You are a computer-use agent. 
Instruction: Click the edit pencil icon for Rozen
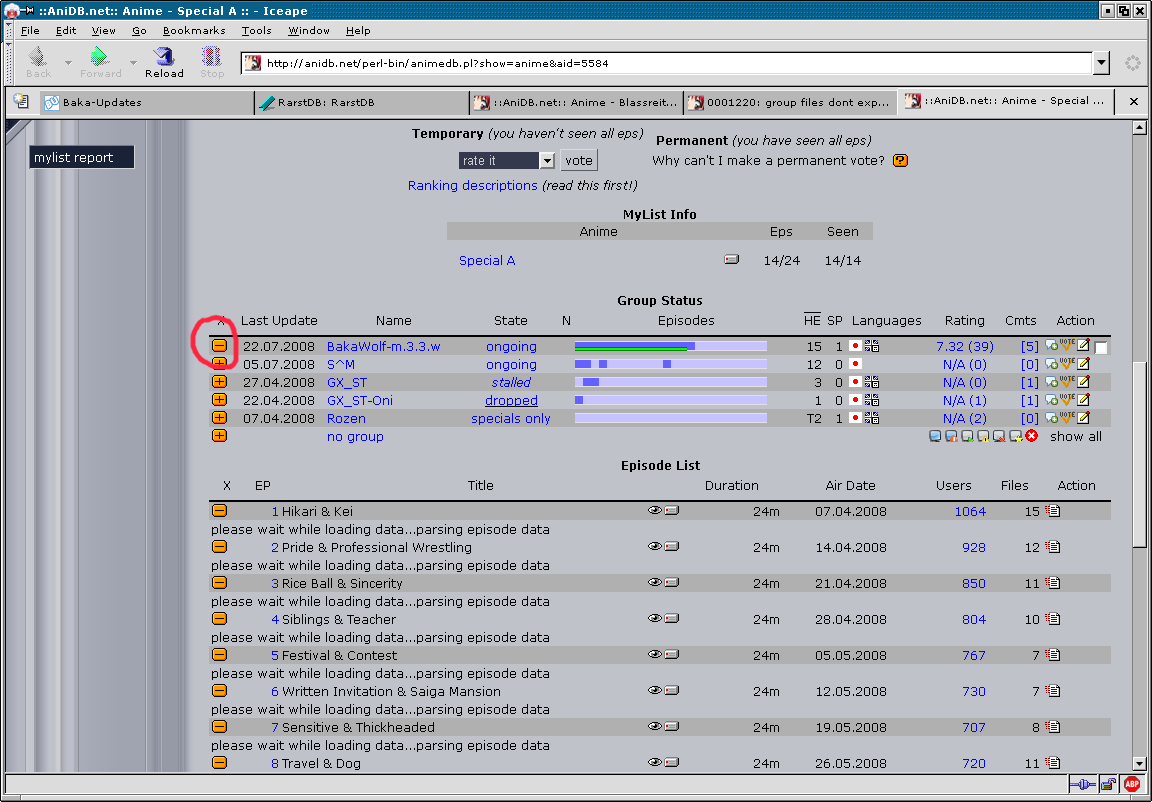[x=1083, y=418]
